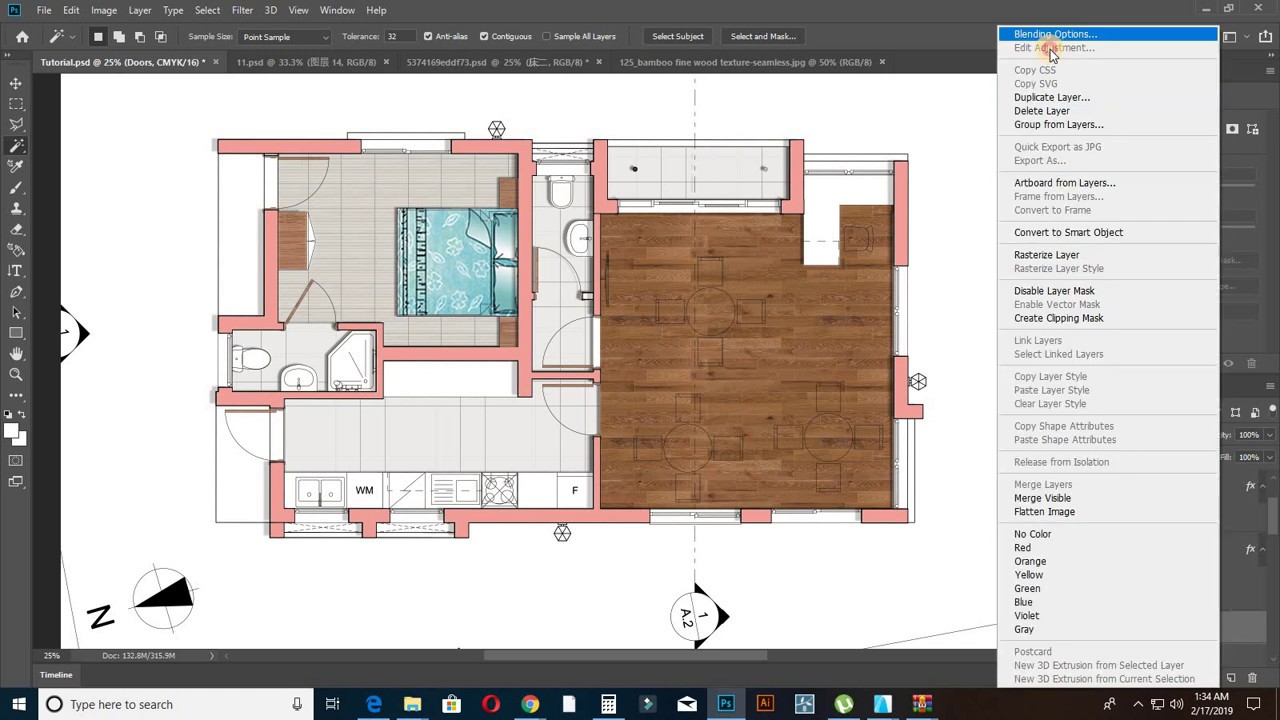
Task: Select the Paint Bucket tool
Action: (x=16, y=250)
